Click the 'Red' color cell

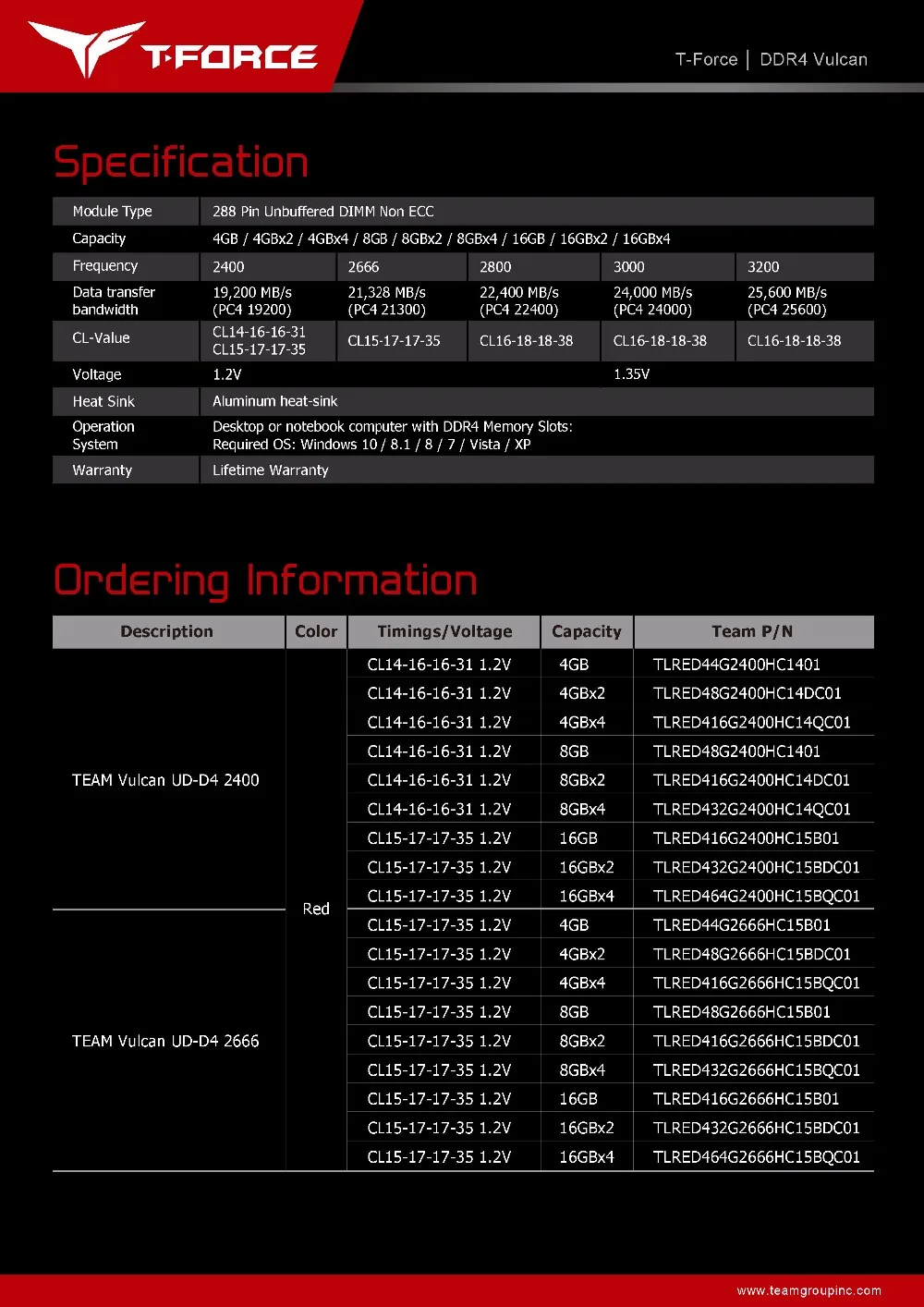point(316,909)
